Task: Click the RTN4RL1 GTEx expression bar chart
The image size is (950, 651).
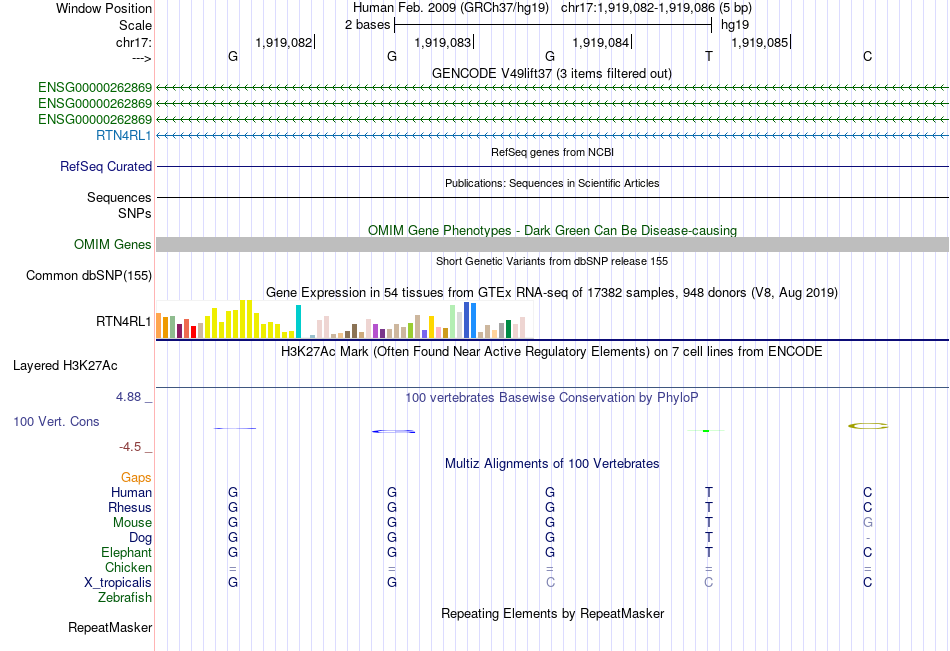Action: pos(344,319)
